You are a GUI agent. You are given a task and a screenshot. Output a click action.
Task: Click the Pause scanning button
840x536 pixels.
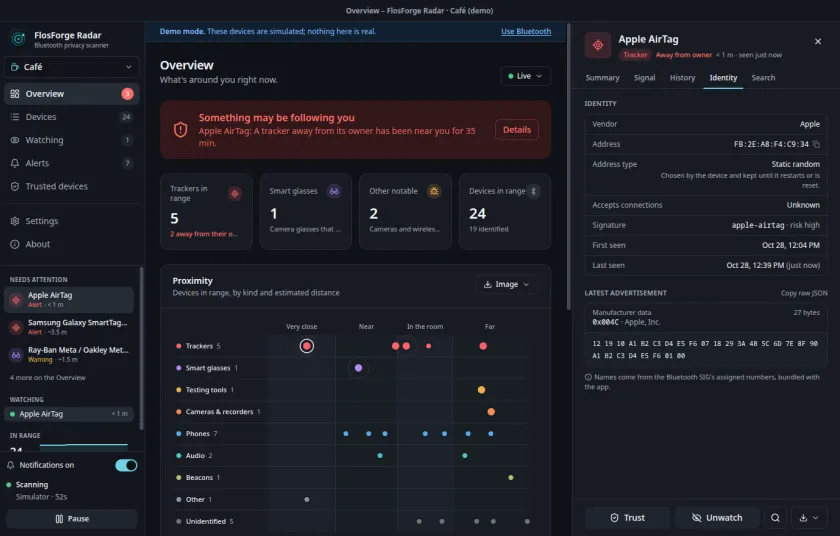tap(72, 519)
